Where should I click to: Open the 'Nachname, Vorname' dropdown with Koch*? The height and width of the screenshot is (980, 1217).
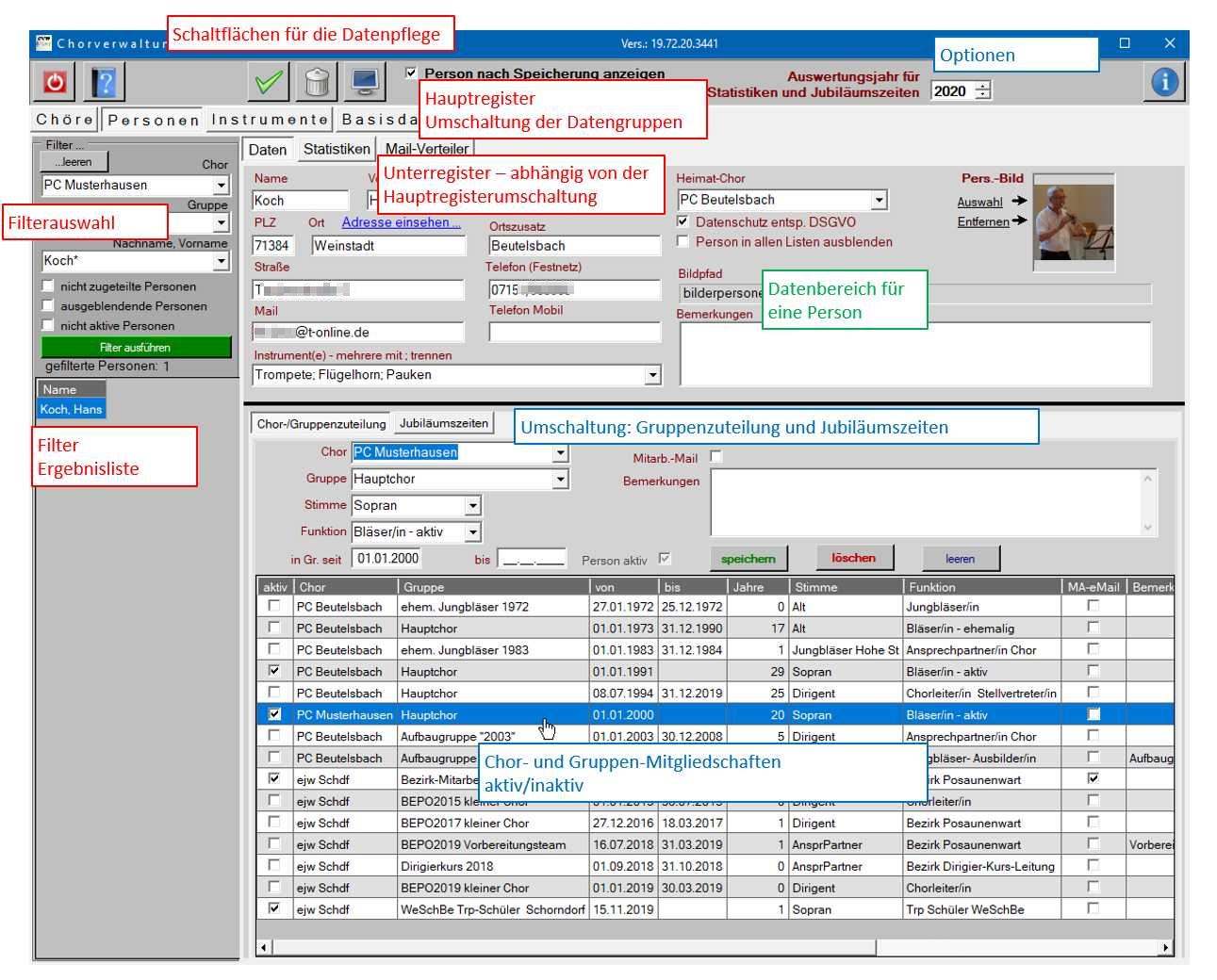[221, 261]
